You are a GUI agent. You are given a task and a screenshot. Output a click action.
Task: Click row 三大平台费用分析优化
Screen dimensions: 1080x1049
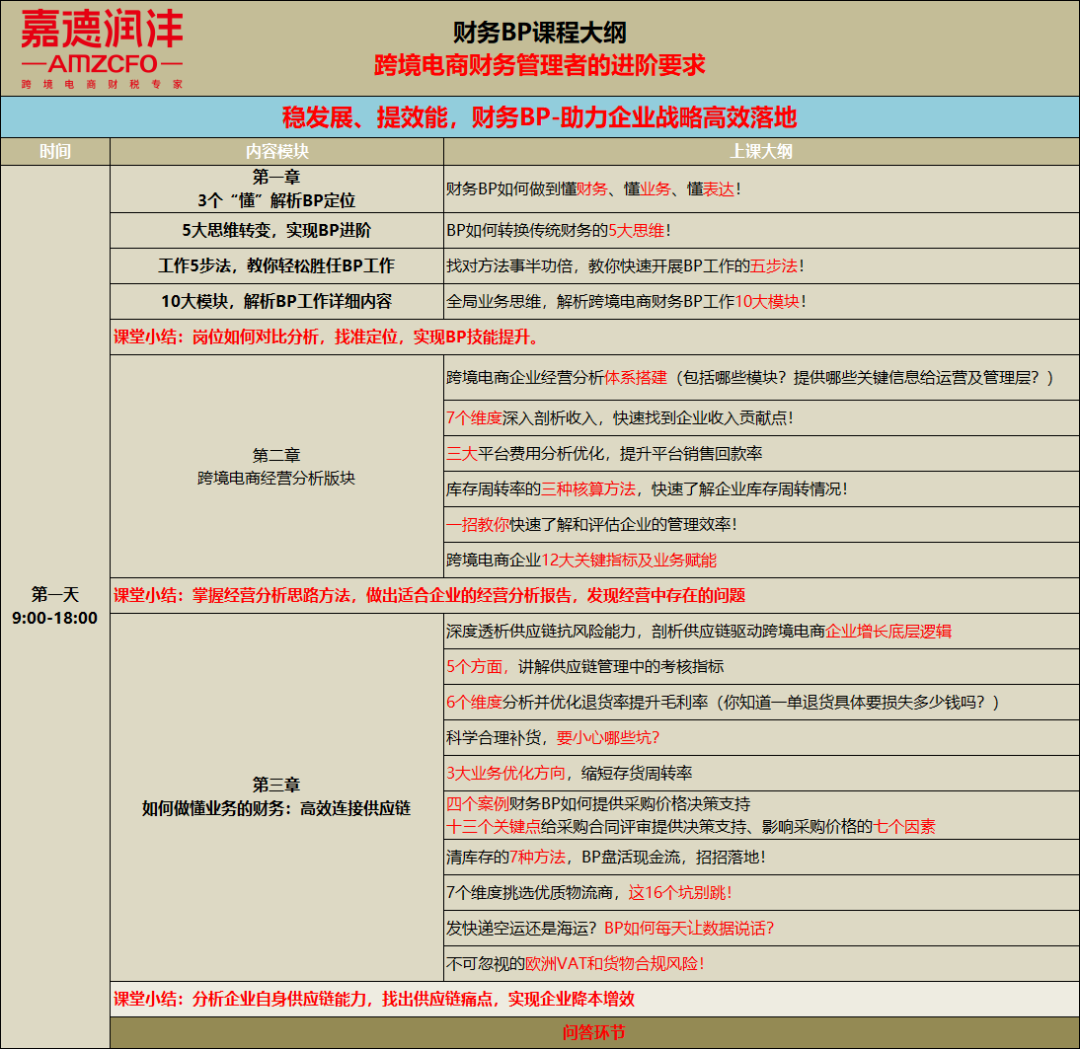pos(761,453)
